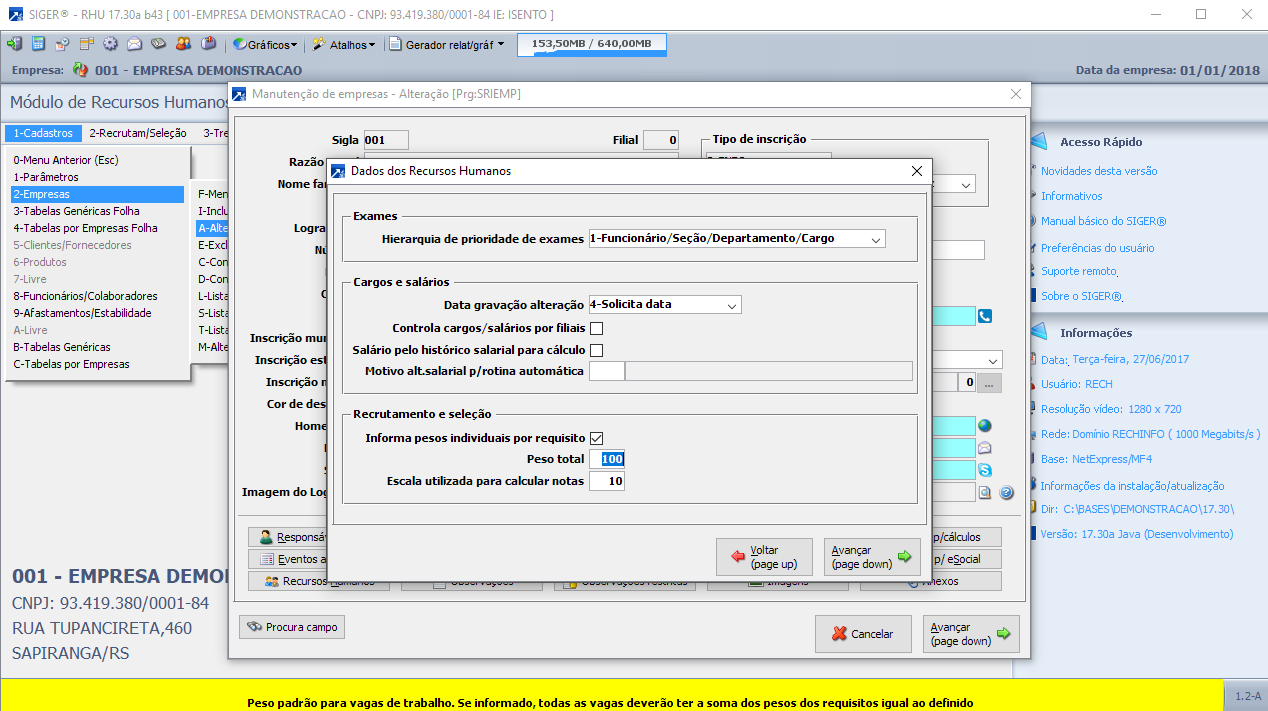
Task: Click the notes board toolbar icon
Action: [x=86, y=44]
